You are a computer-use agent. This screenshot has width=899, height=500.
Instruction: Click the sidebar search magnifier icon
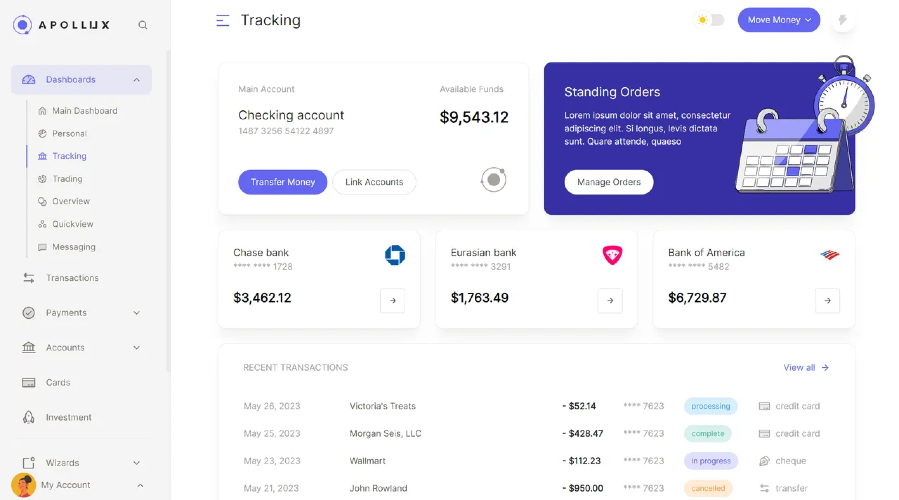point(143,25)
